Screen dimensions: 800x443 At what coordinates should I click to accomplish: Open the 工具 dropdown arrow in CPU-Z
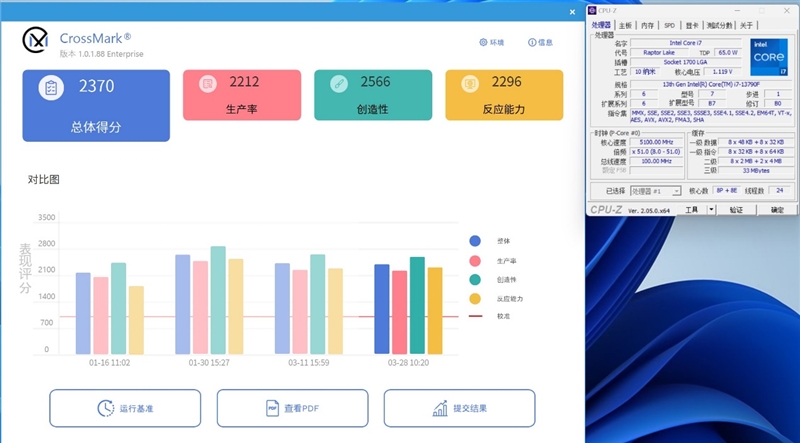[712, 210]
